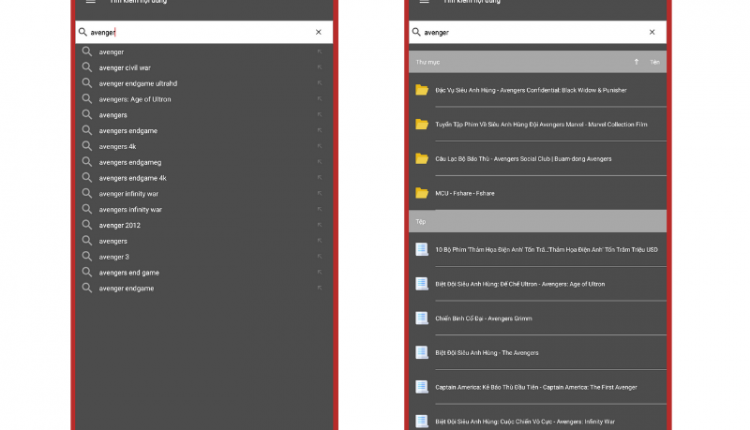
Task: Open the sort-by 'Tên' dropdown
Action: 654,62
